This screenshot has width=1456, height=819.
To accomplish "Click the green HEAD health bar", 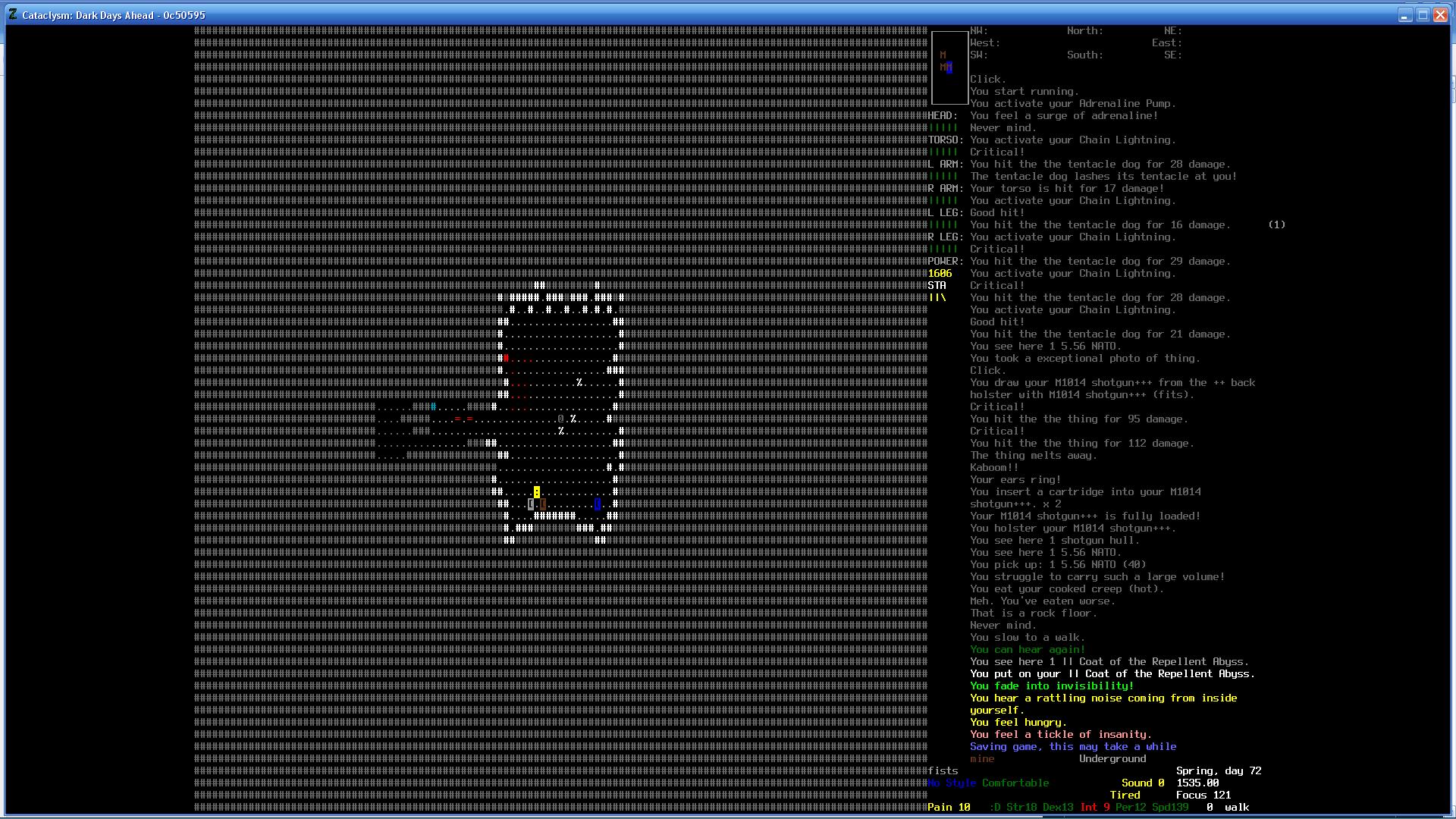I will pyautogui.click(x=943, y=128).
